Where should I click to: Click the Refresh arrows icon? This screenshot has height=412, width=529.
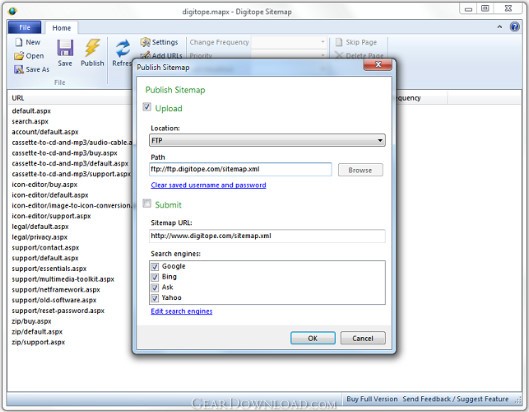pos(122,48)
